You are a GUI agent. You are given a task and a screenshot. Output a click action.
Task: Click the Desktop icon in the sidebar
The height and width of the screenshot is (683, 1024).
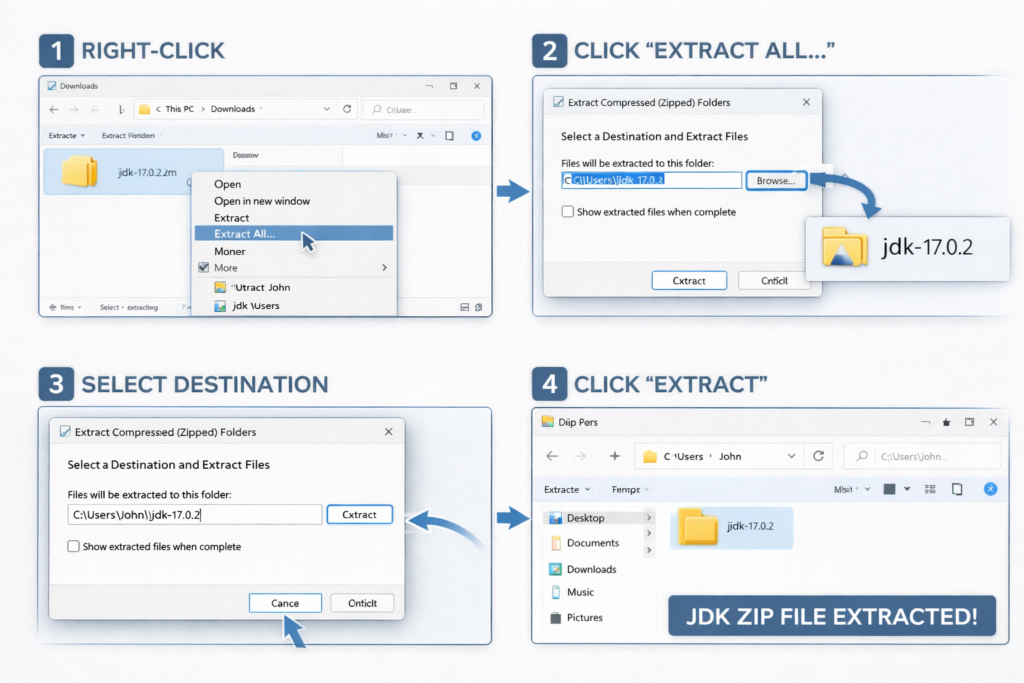pyautogui.click(x=556, y=518)
